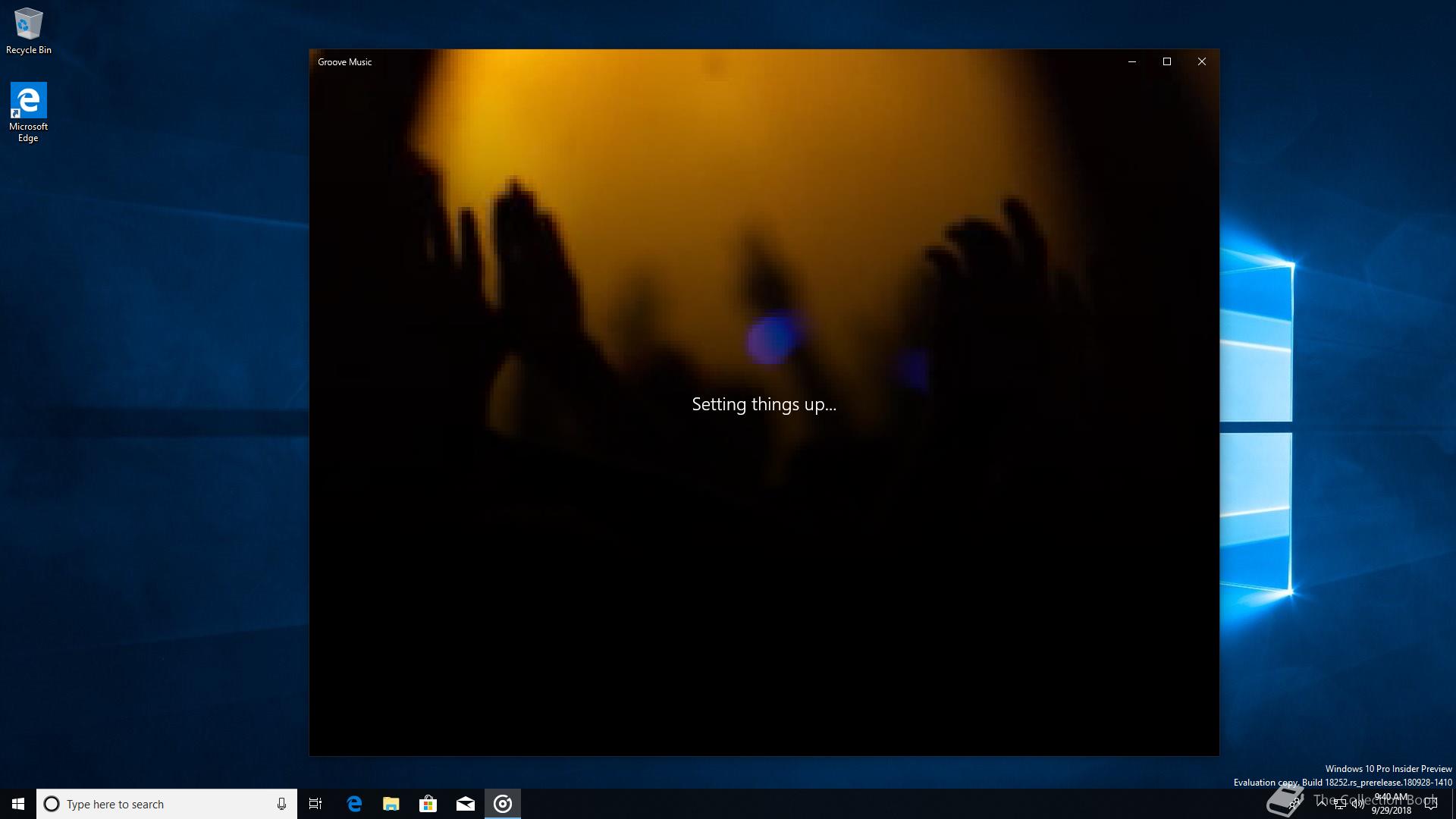Viewport: 1456px width, 819px height.
Task: Click the 'Setting things up...' text
Action: (764, 405)
